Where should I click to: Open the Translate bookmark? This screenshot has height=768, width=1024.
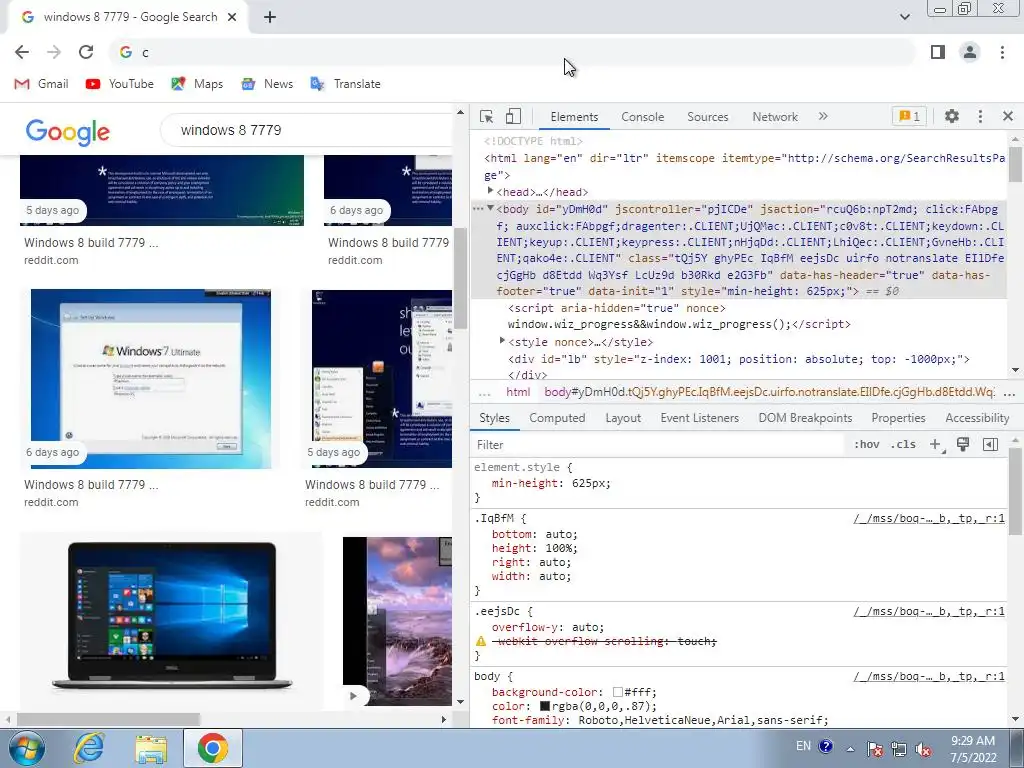345,84
